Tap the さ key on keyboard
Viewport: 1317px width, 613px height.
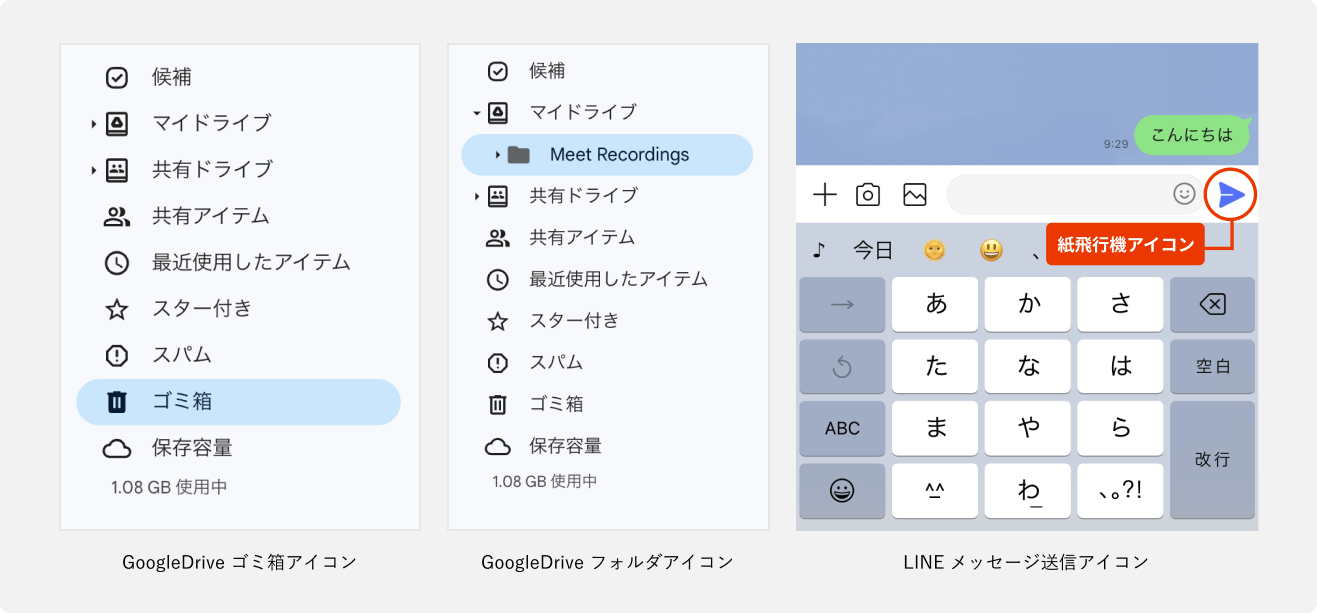pos(1120,304)
